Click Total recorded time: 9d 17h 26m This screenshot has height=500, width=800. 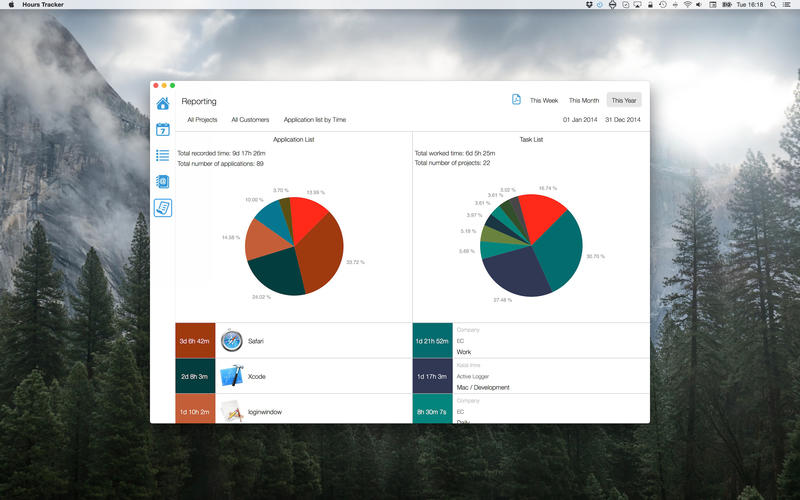tap(221, 153)
